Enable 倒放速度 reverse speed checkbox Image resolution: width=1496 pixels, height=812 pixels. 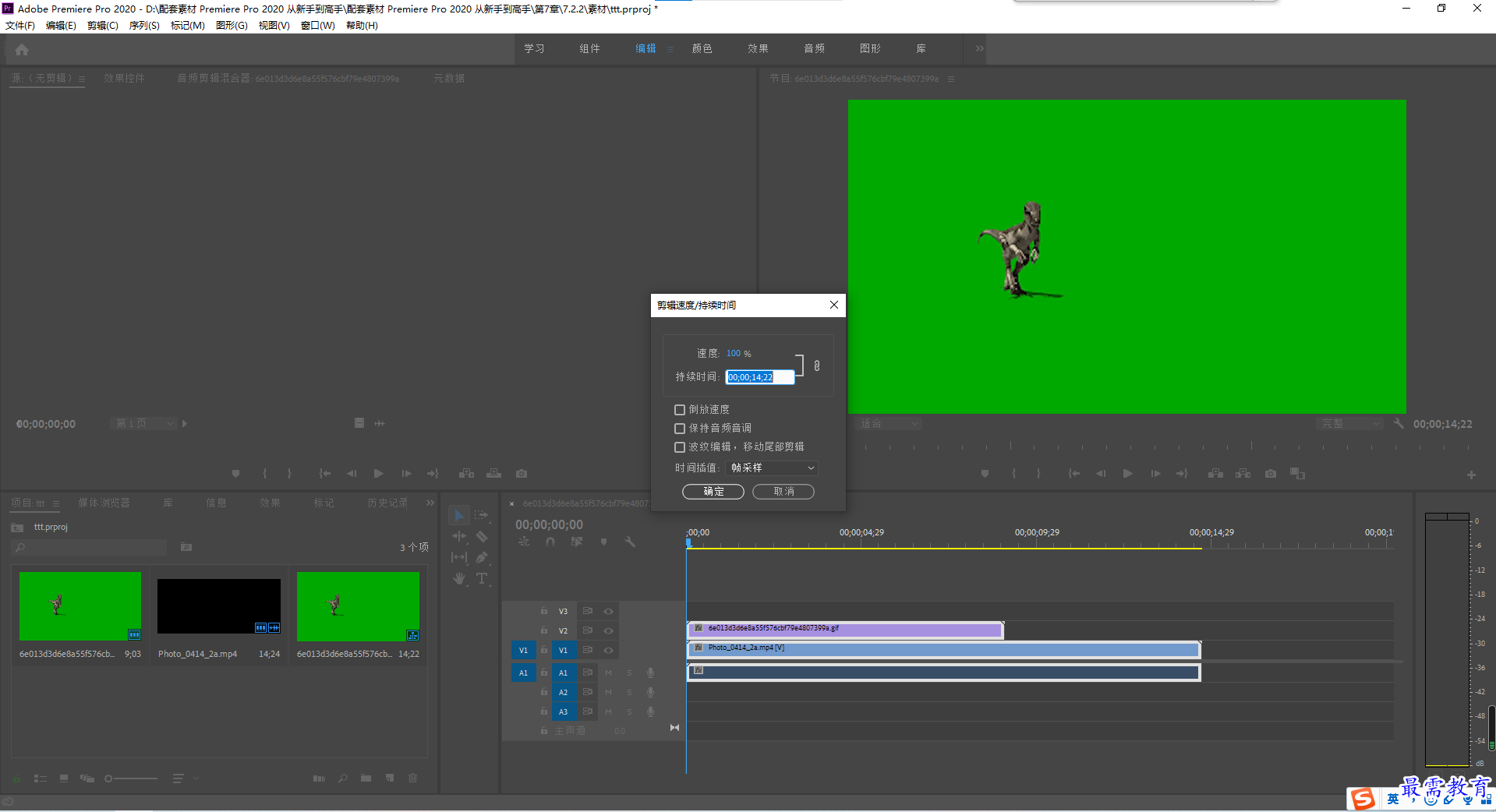click(680, 410)
